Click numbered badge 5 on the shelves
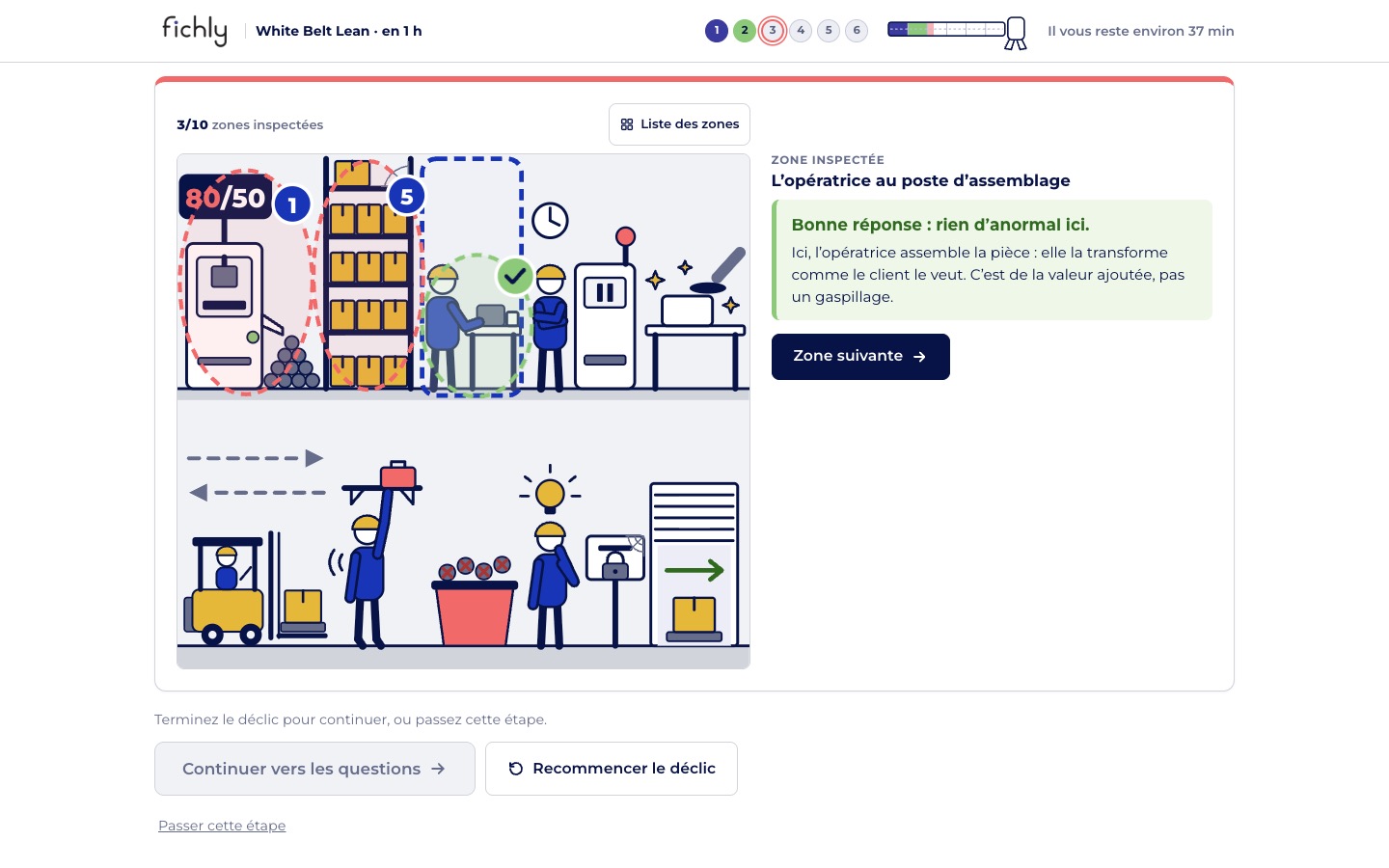The height and width of the screenshot is (868, 1389). [x=407, y=197]
